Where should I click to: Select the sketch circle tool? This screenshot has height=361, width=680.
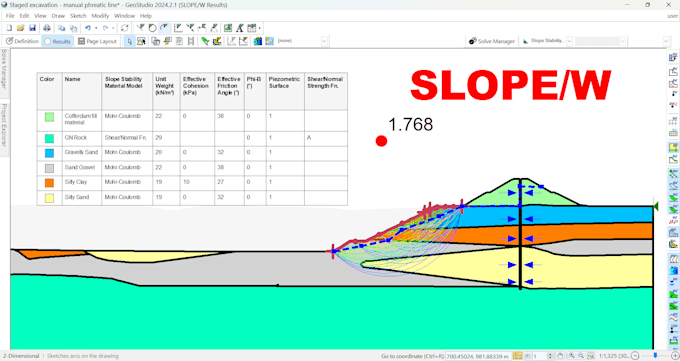pos(152,28)
